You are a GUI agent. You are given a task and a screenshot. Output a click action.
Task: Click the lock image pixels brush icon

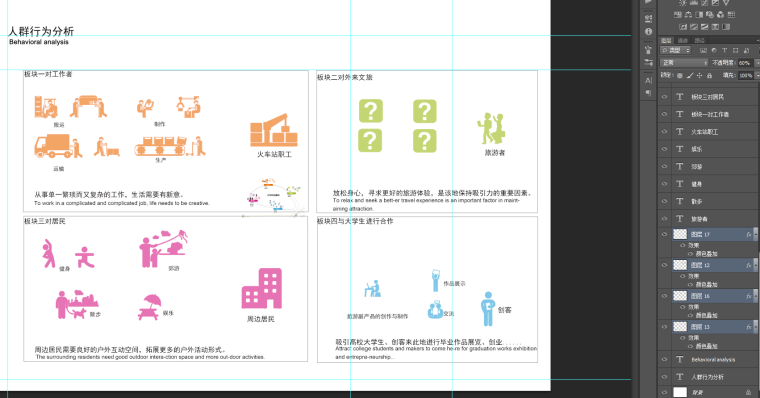tap(690, 76)
